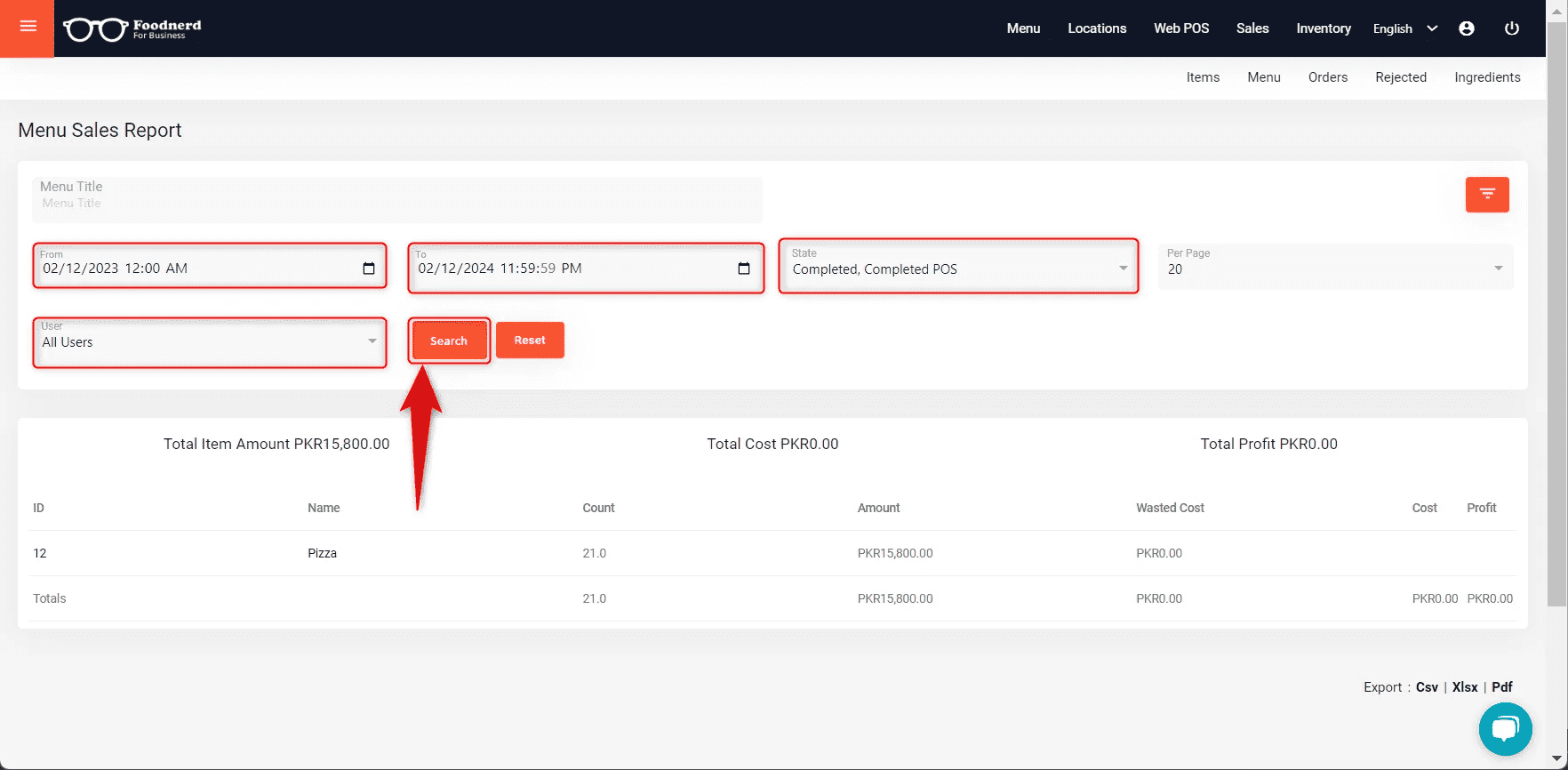Open Menu in the top navigation

1023,28
